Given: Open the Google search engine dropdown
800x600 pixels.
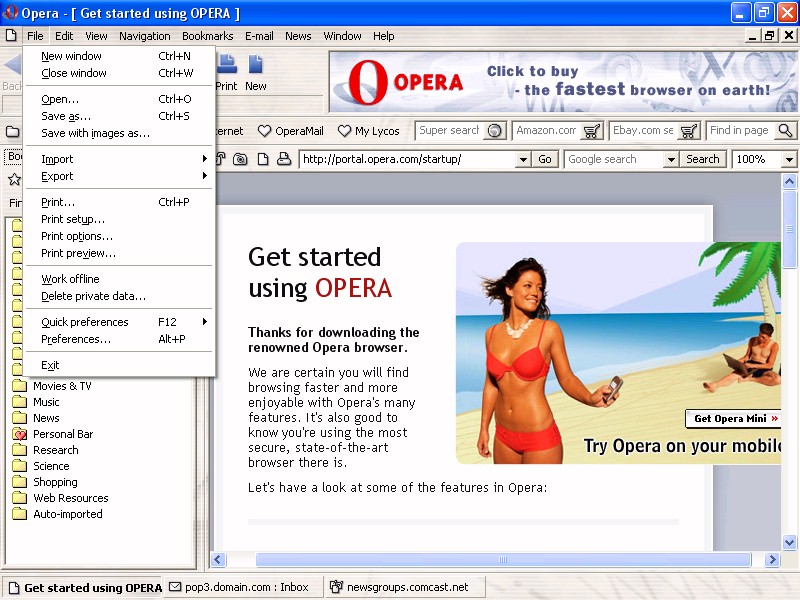Looking at the screenshot, I should 670,159.
